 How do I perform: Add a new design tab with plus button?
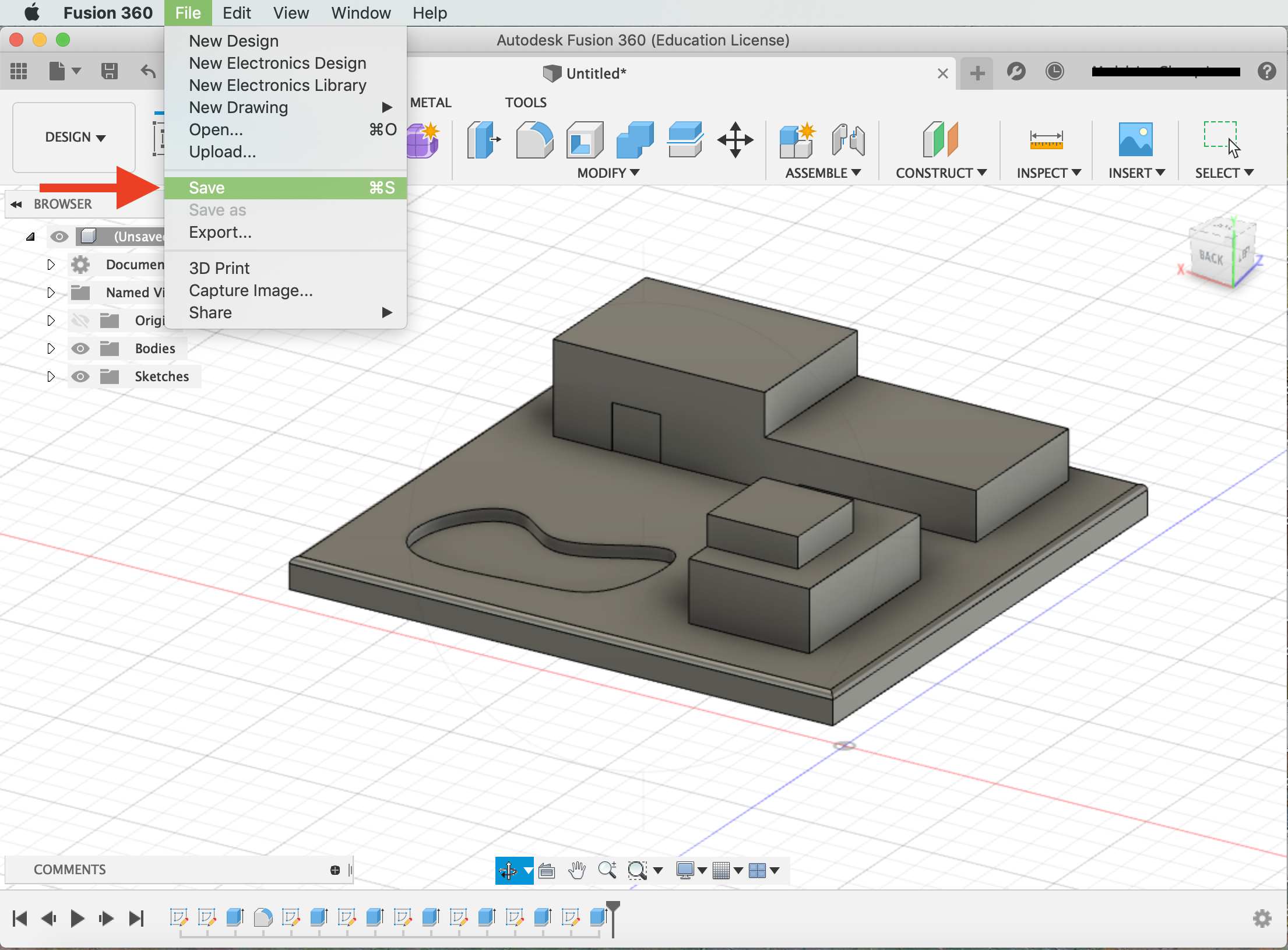click(977, 73)
